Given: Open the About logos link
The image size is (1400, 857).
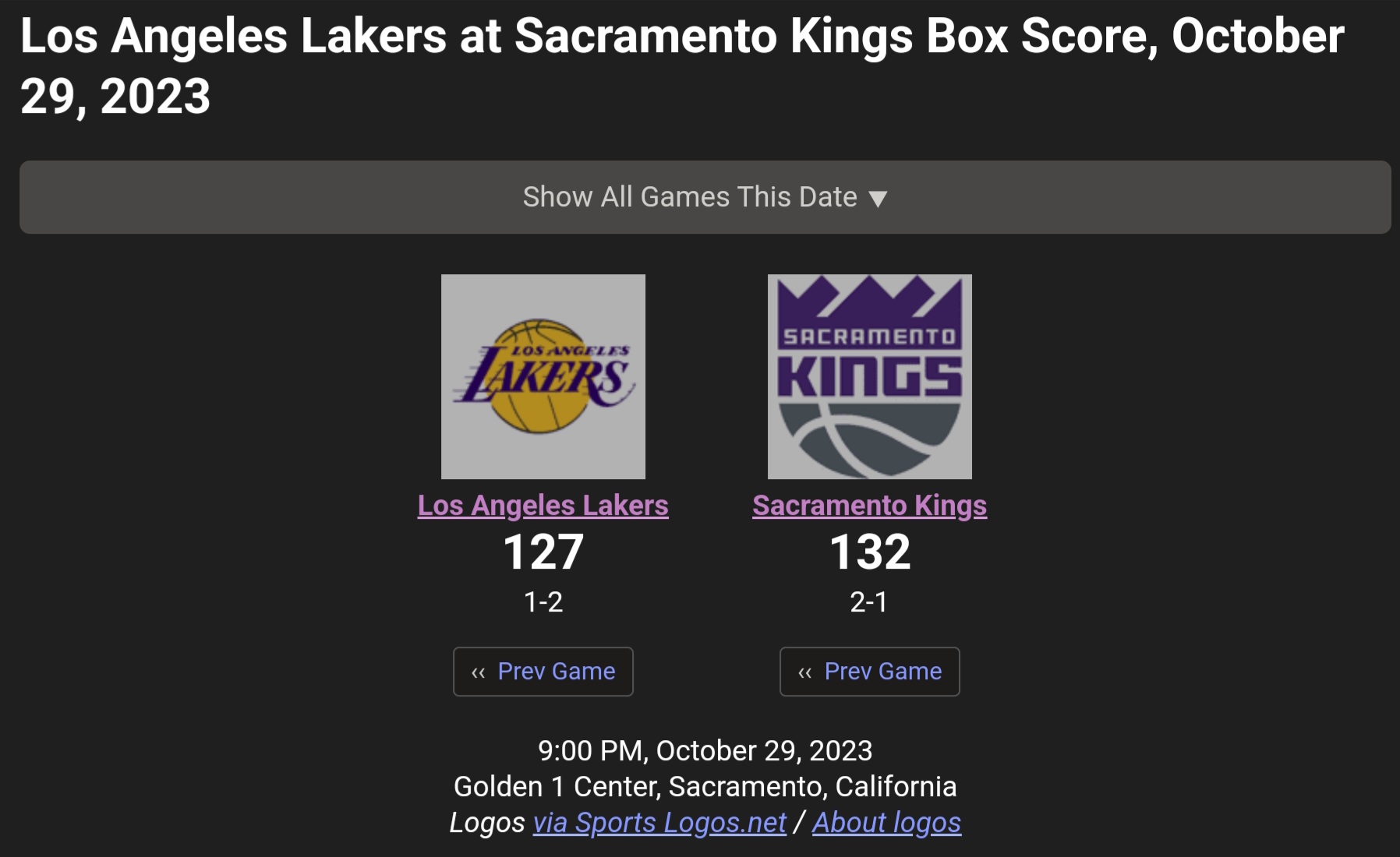Looking at the screenshot, I should pos(886,823).
